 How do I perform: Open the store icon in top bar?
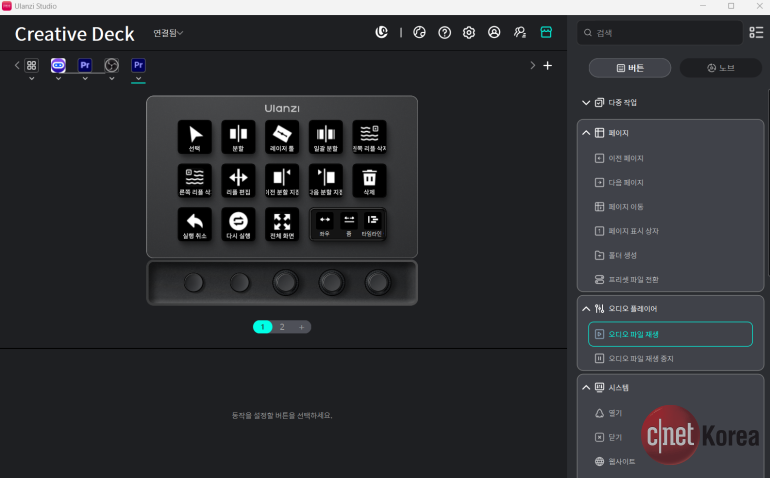546,32
